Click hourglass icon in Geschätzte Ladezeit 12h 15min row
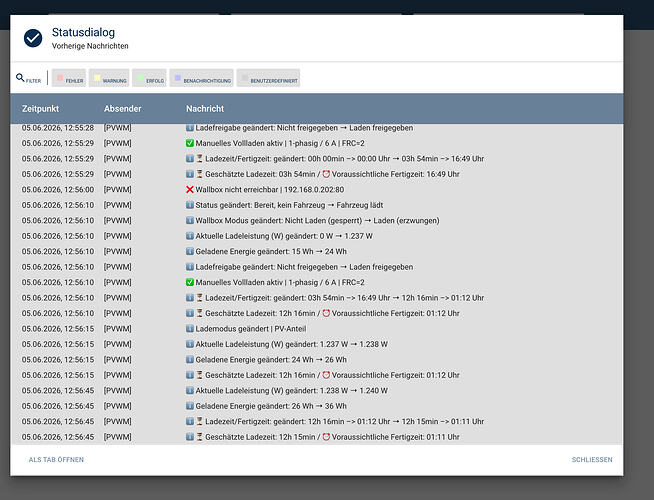The width and height of the screenshot is (654, 500). pyautogui.click(x=200, y=437)
